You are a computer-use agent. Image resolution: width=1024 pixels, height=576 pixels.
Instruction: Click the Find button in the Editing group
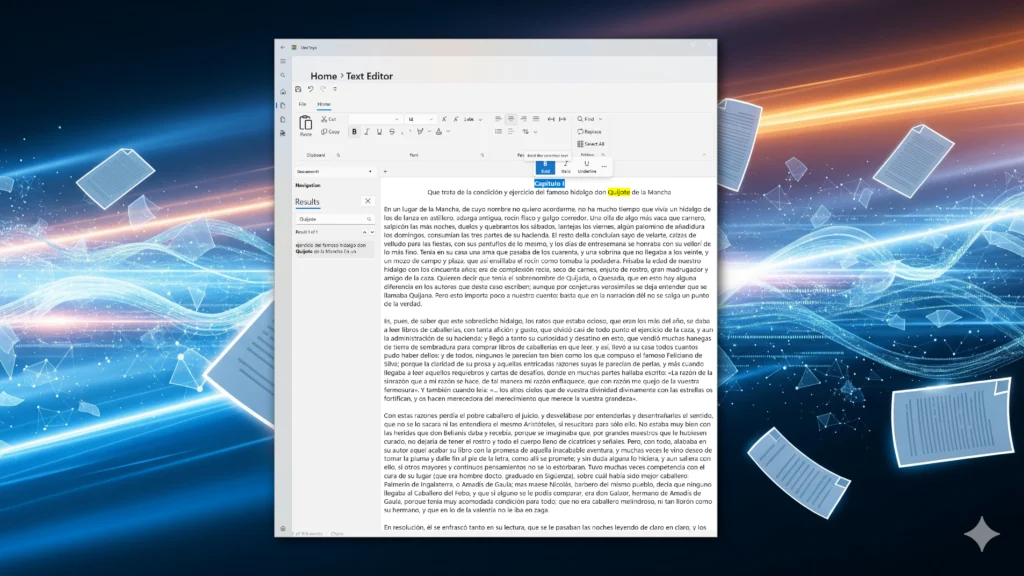(586, 119)
